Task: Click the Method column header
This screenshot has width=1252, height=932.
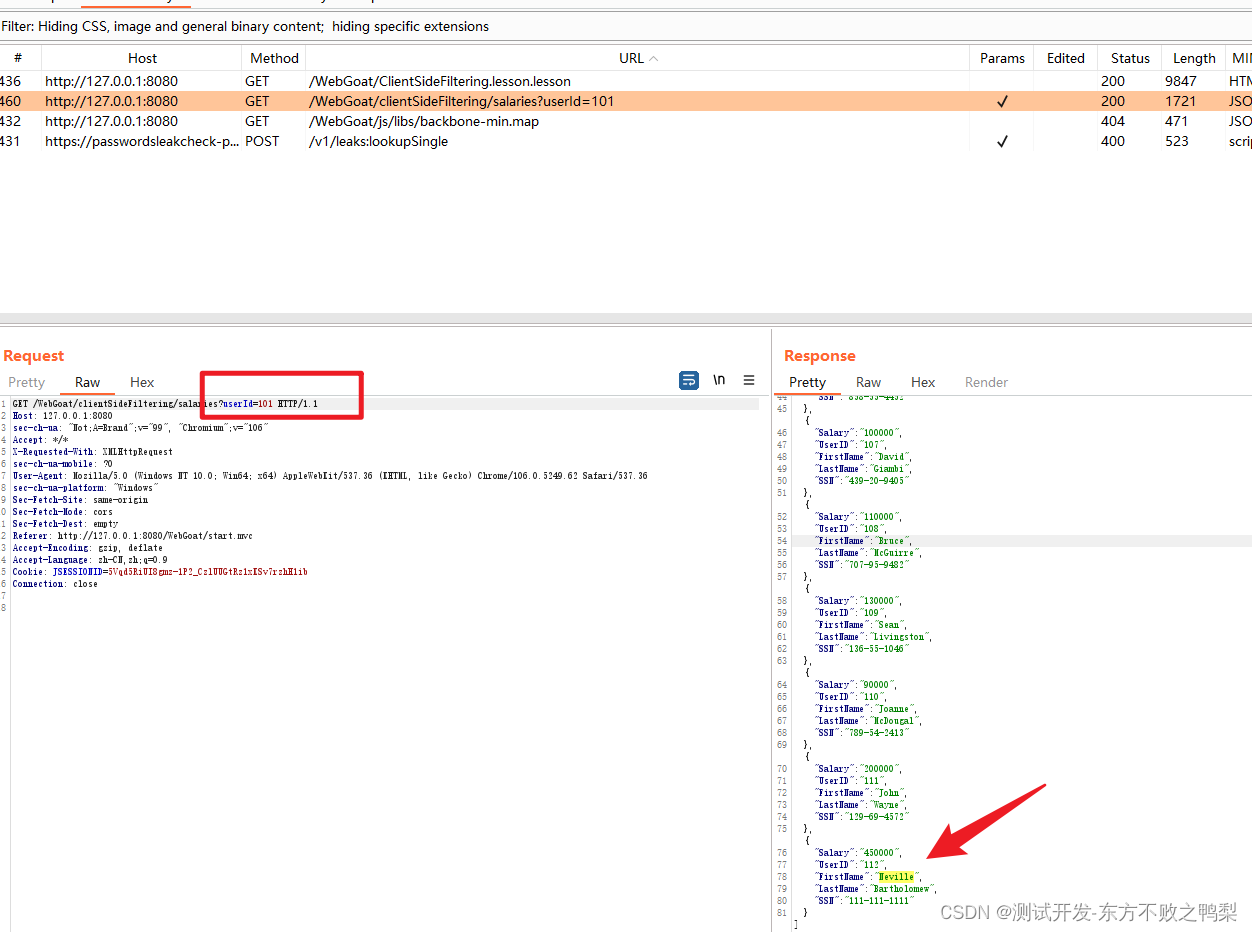Action: (x=274, y=58)
